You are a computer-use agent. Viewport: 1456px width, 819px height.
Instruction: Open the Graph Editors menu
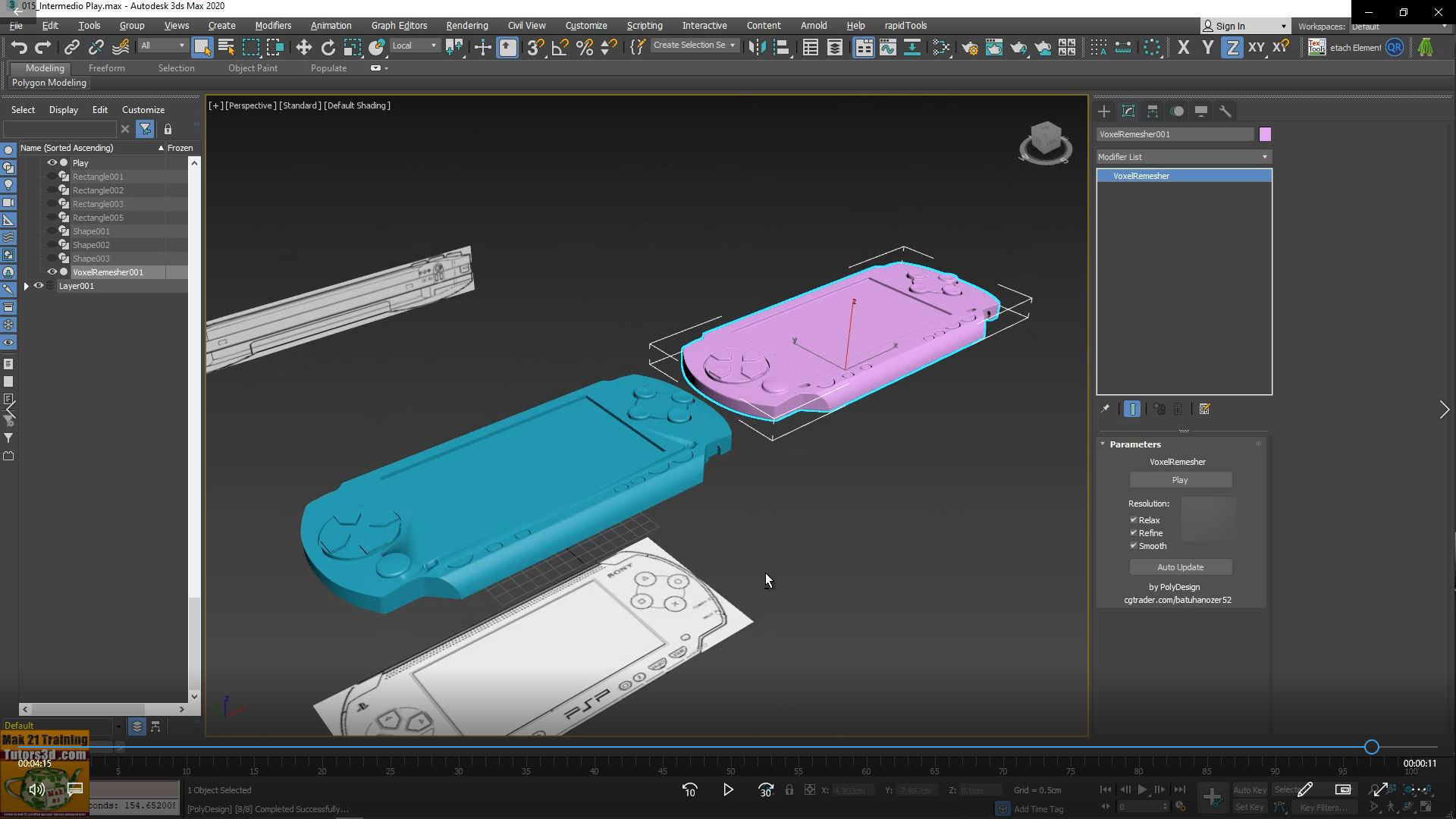[x=399, y=26]
